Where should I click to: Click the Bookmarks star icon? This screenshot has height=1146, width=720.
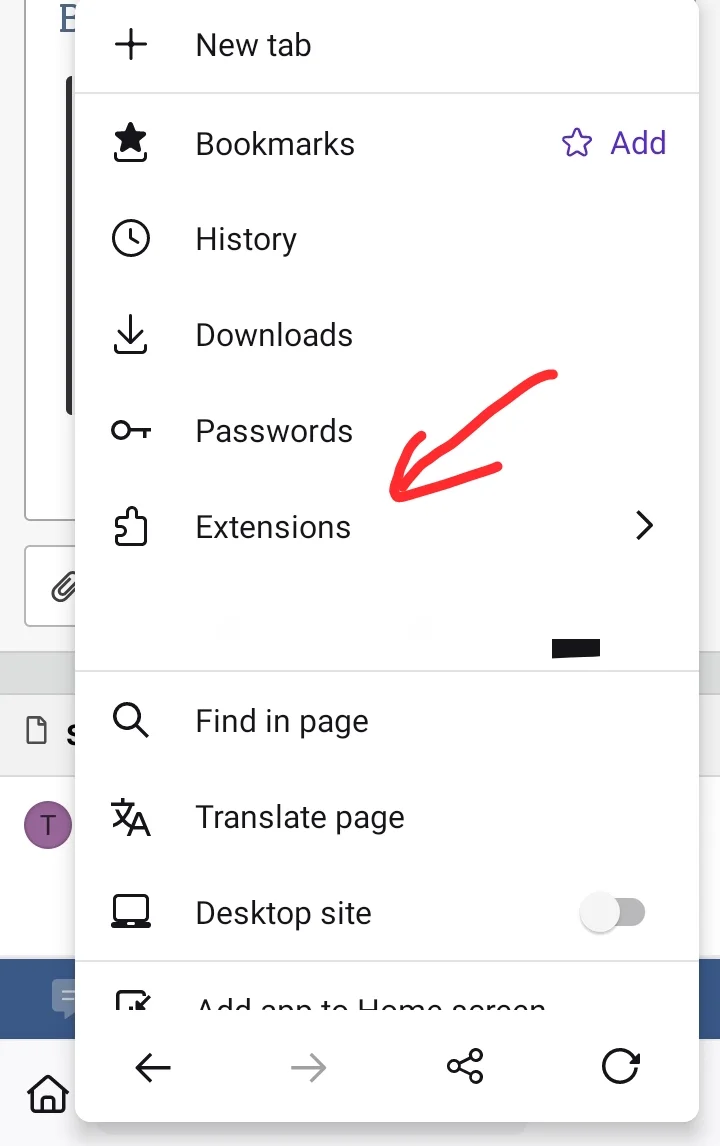point(131,143)
